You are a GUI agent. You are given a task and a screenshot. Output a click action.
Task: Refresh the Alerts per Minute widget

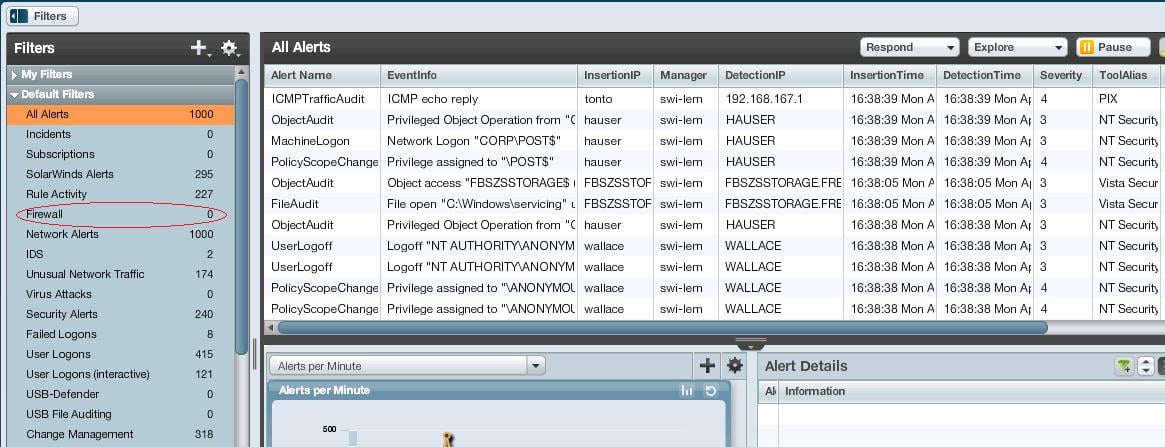click(x=710, y=391)
